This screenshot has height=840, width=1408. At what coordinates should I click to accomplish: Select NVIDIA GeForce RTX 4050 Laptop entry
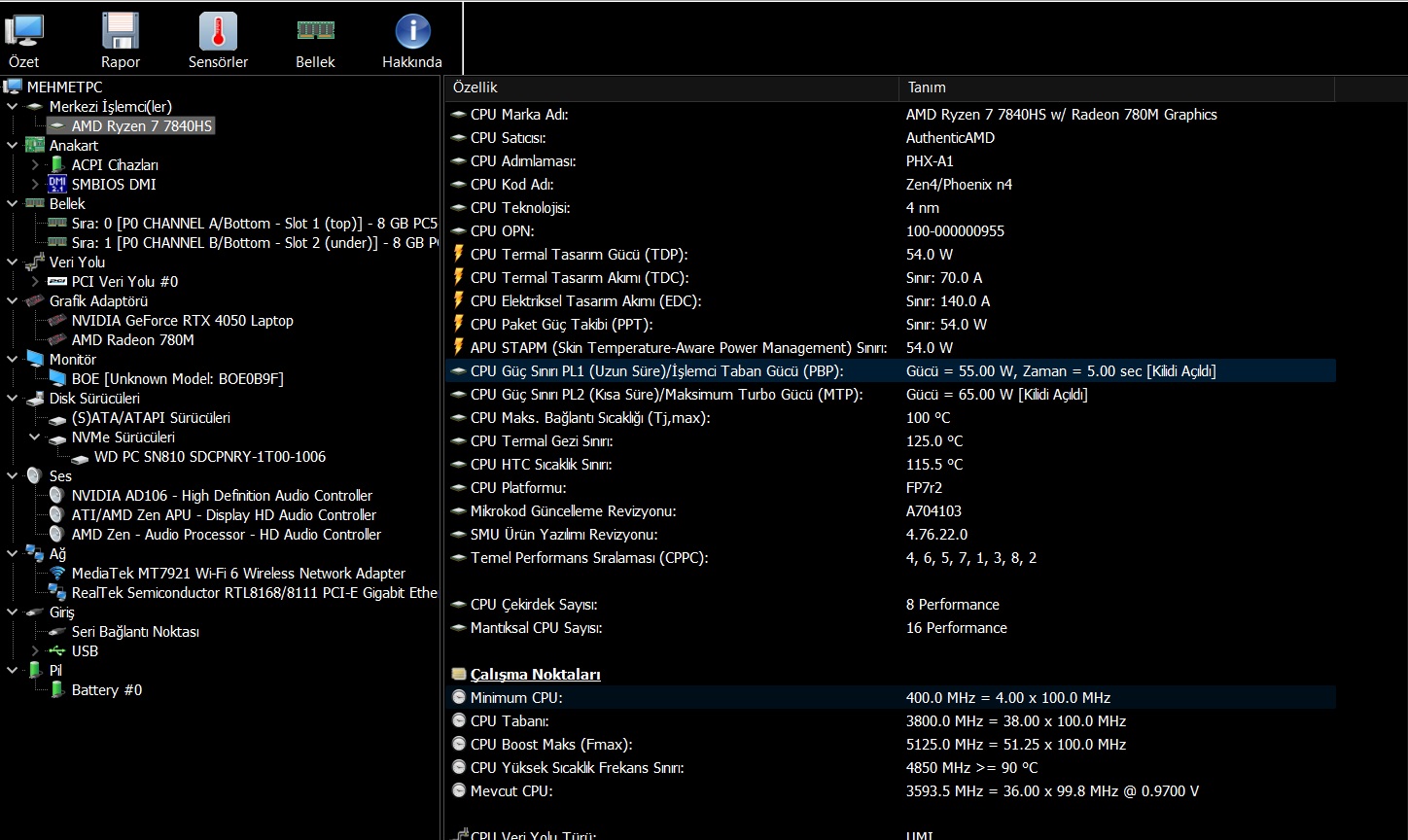[182, 321]
